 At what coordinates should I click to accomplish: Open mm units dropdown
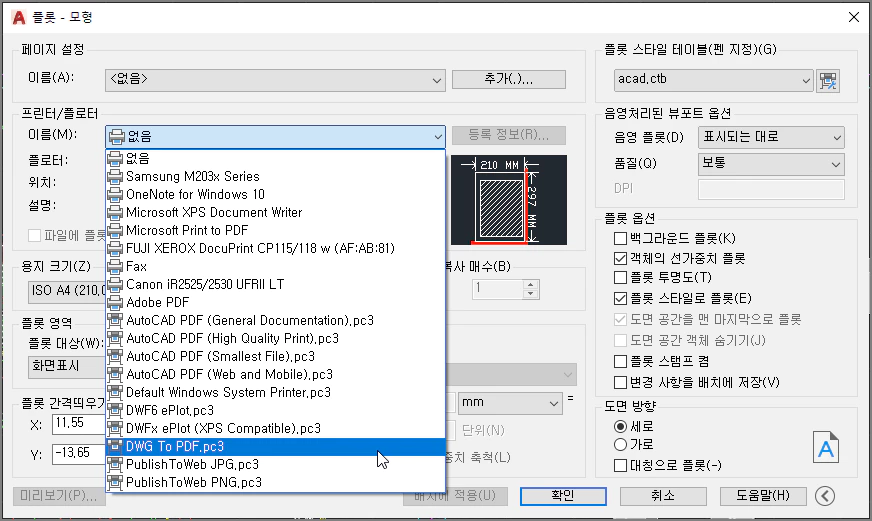(510, 403)
